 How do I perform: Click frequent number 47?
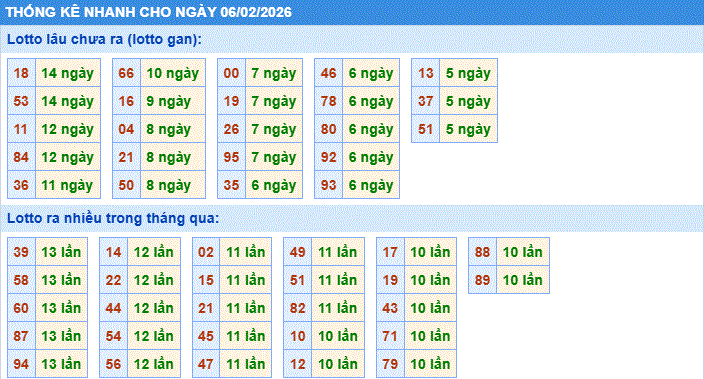[x=206, y=363]
